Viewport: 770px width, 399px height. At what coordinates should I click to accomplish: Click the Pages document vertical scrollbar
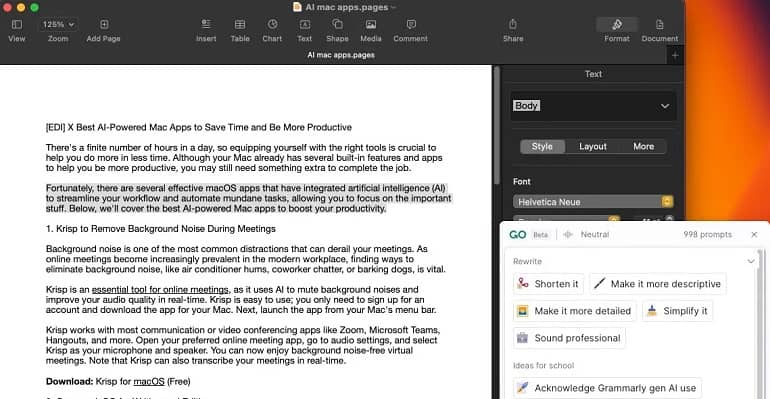pos(497,125)
